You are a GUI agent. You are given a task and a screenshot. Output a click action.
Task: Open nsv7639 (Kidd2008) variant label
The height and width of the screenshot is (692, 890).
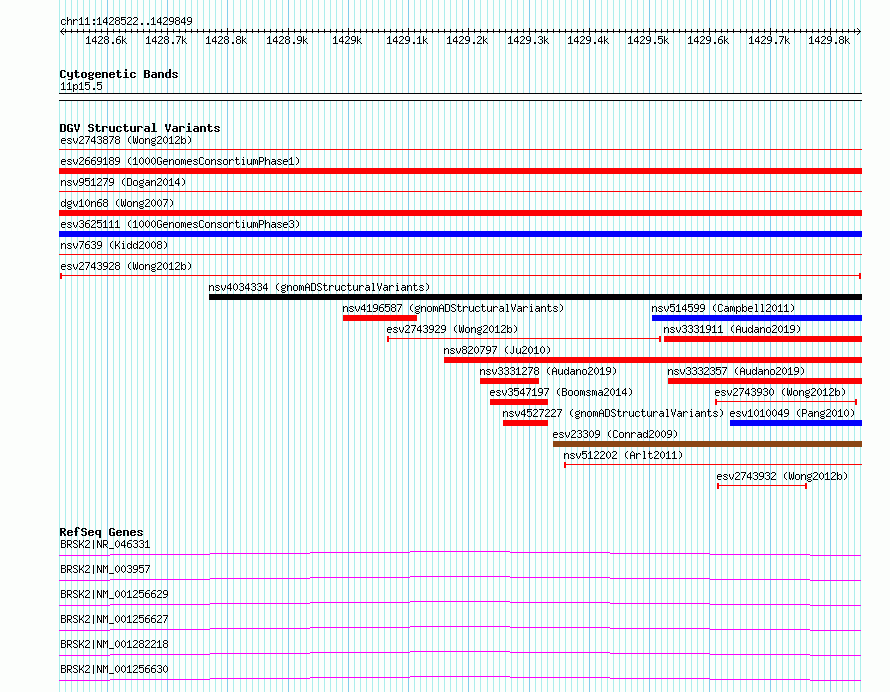coord(114,245)
